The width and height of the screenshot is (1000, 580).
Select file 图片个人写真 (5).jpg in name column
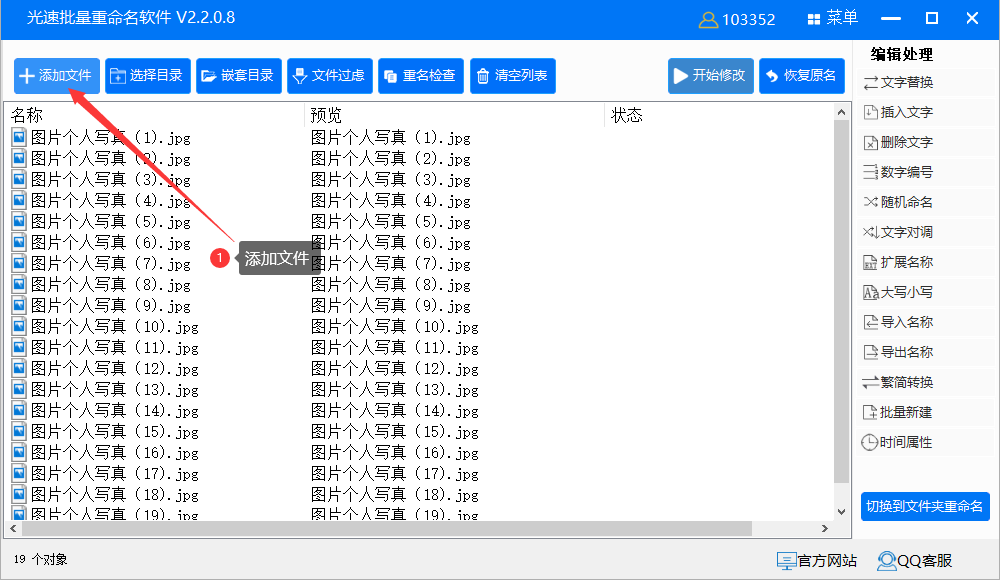coord(110,222)
